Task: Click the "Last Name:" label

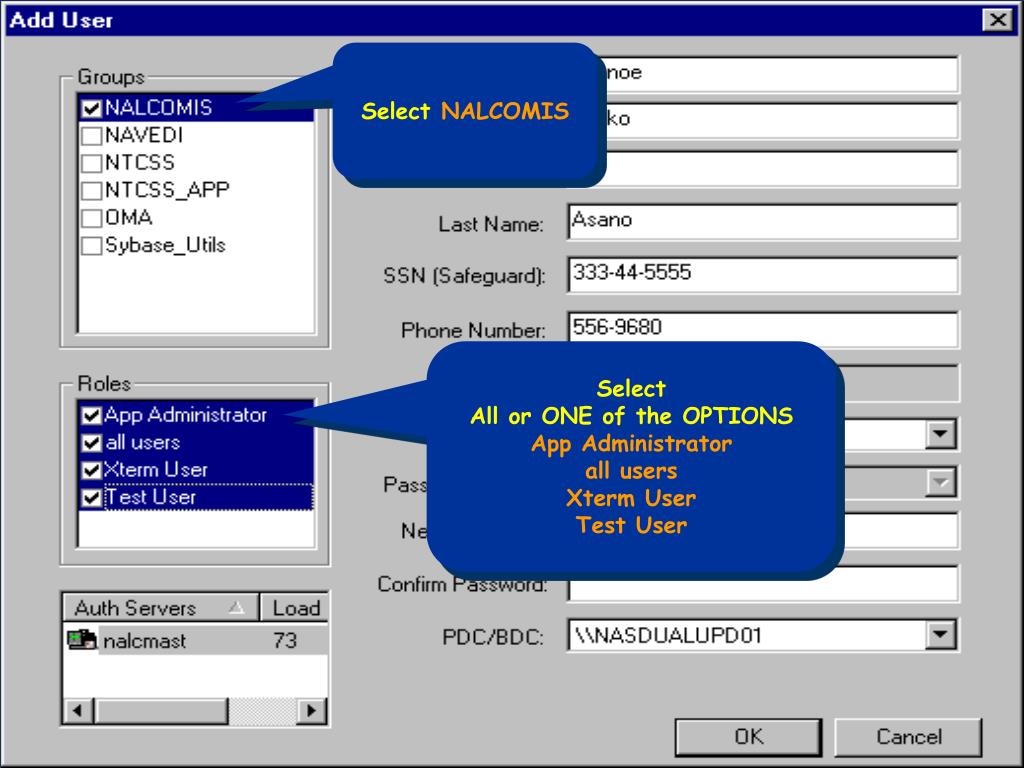Action: (491, 224)
